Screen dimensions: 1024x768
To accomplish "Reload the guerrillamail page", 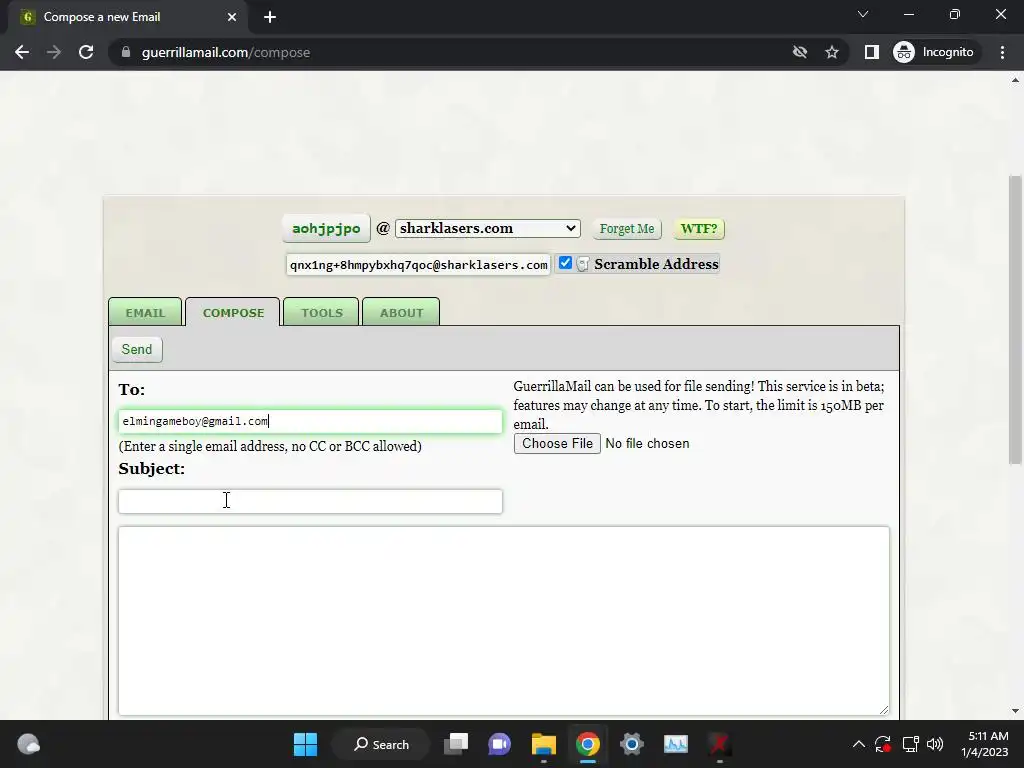I will pos(86,52).
